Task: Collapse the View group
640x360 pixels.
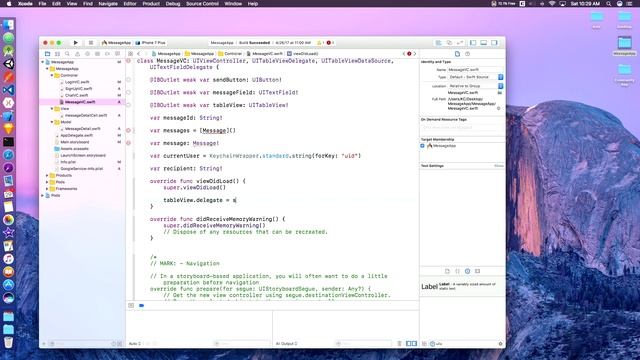Action: 52,109
